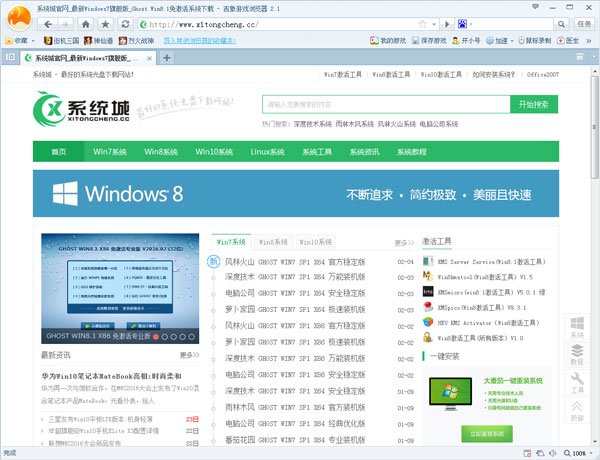Open the address bar history dropdown arrow

[434, 24]
